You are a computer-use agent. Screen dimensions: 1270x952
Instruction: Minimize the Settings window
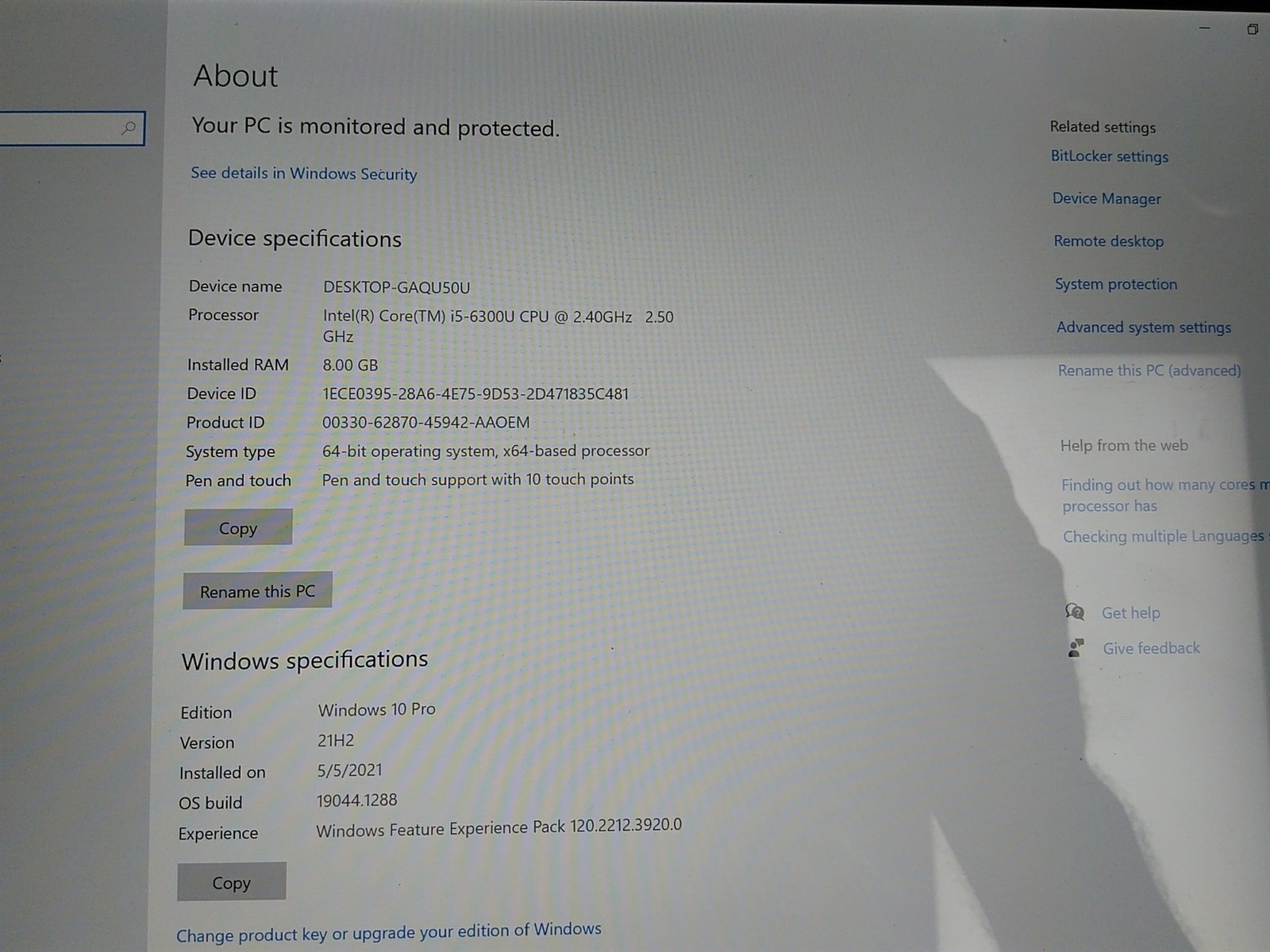[x=1205, y=28]
